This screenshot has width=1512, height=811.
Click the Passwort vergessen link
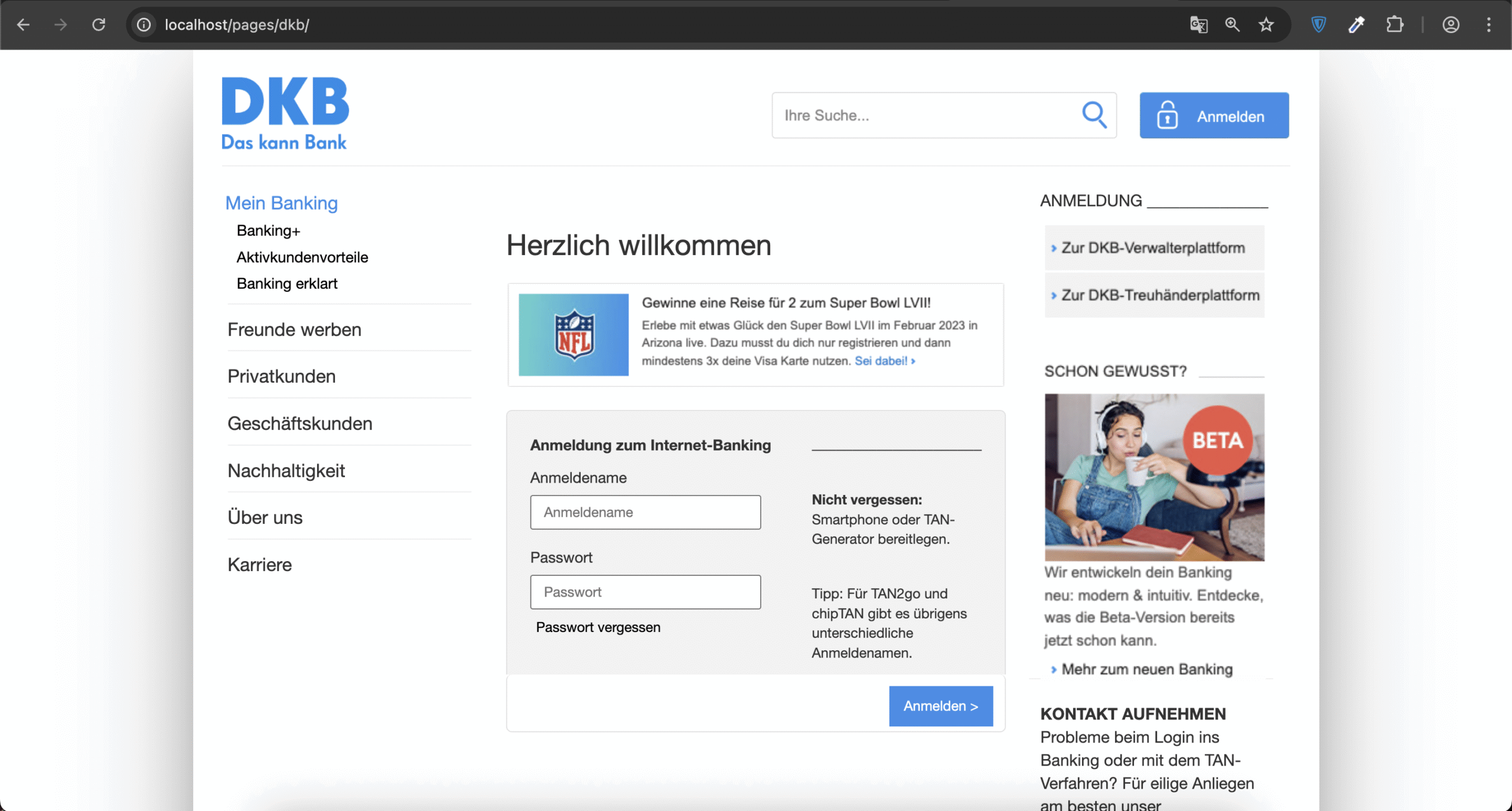[x=598, y=627]
